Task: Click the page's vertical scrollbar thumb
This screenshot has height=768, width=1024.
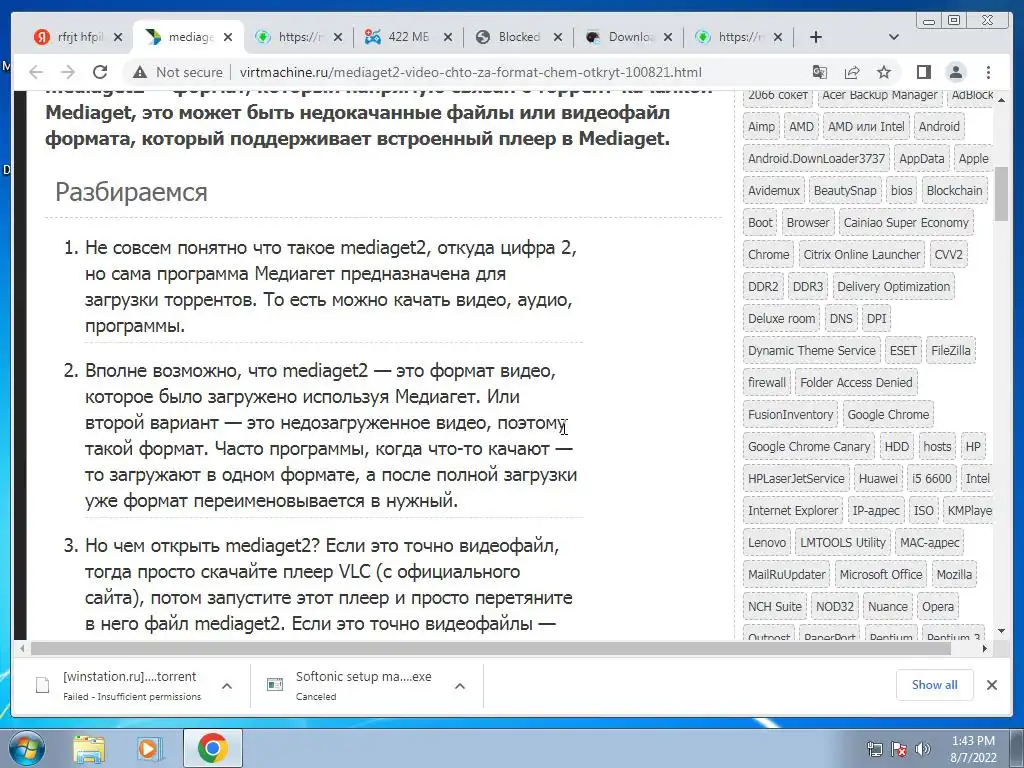Action: pyautogui.click(x=1001, y=193)
